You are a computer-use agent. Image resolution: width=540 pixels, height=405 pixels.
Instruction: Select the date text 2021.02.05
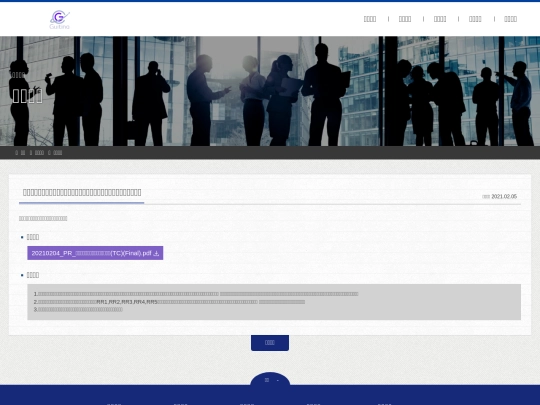504,197
